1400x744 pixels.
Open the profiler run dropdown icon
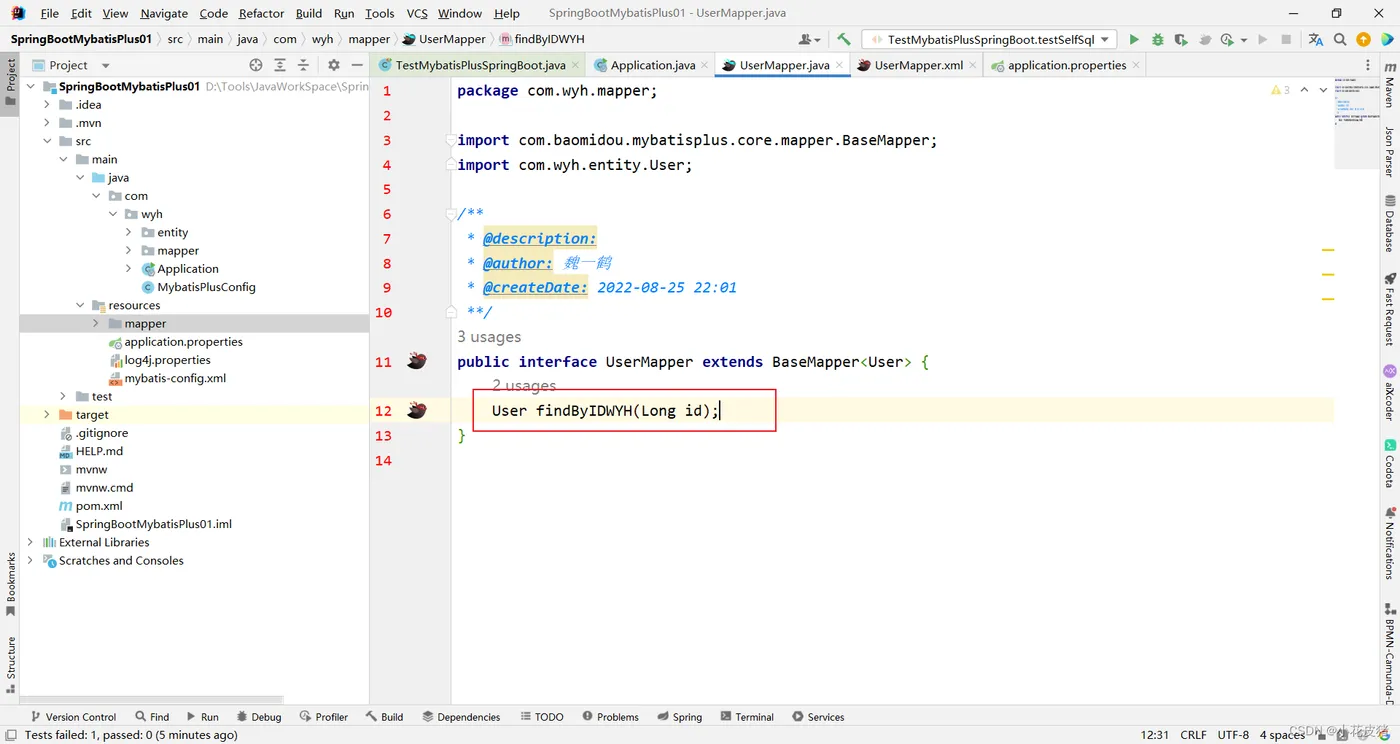pos(1244,40)
